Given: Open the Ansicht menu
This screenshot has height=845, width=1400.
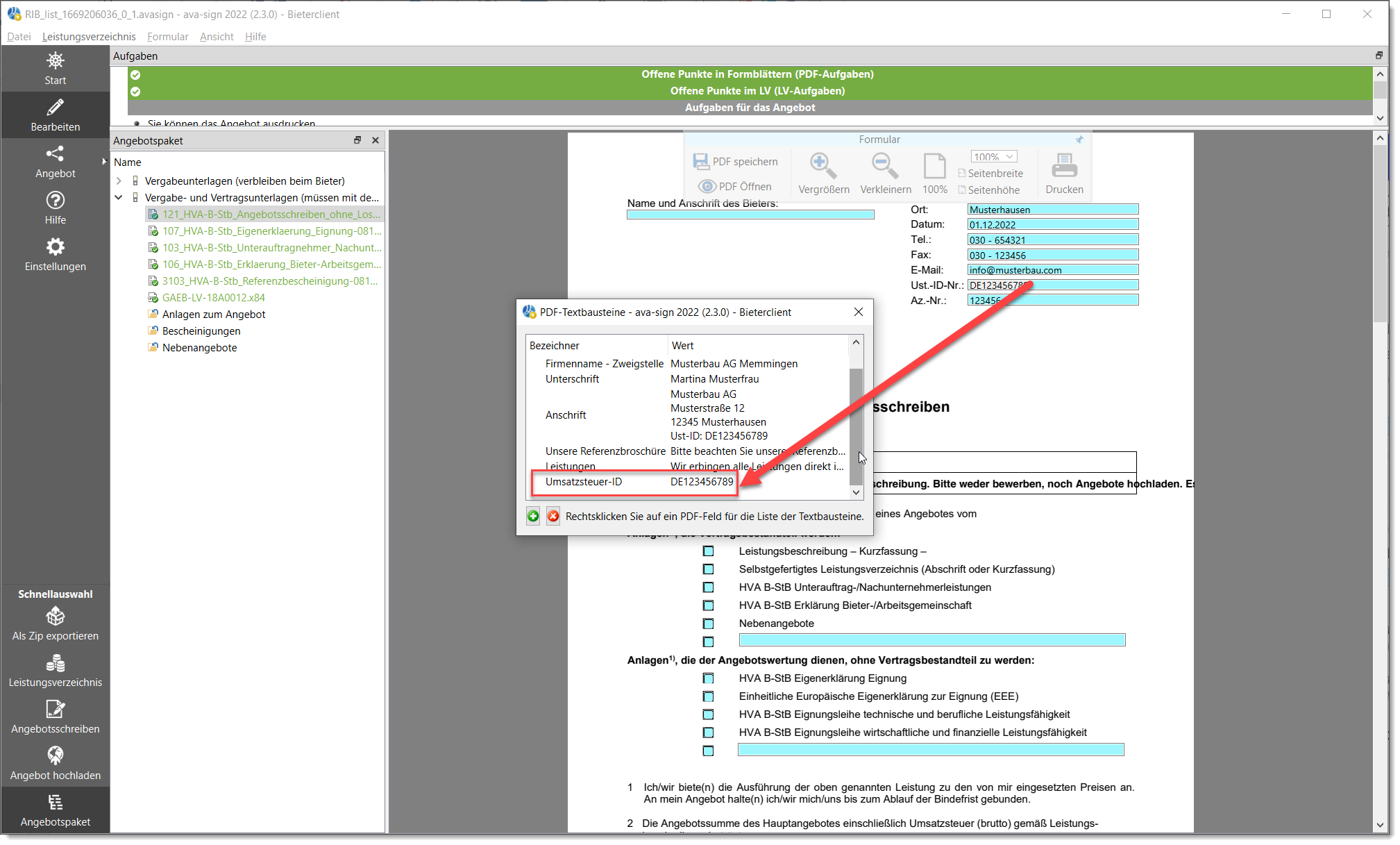Looking at the screenshot, I should [217, 37].
